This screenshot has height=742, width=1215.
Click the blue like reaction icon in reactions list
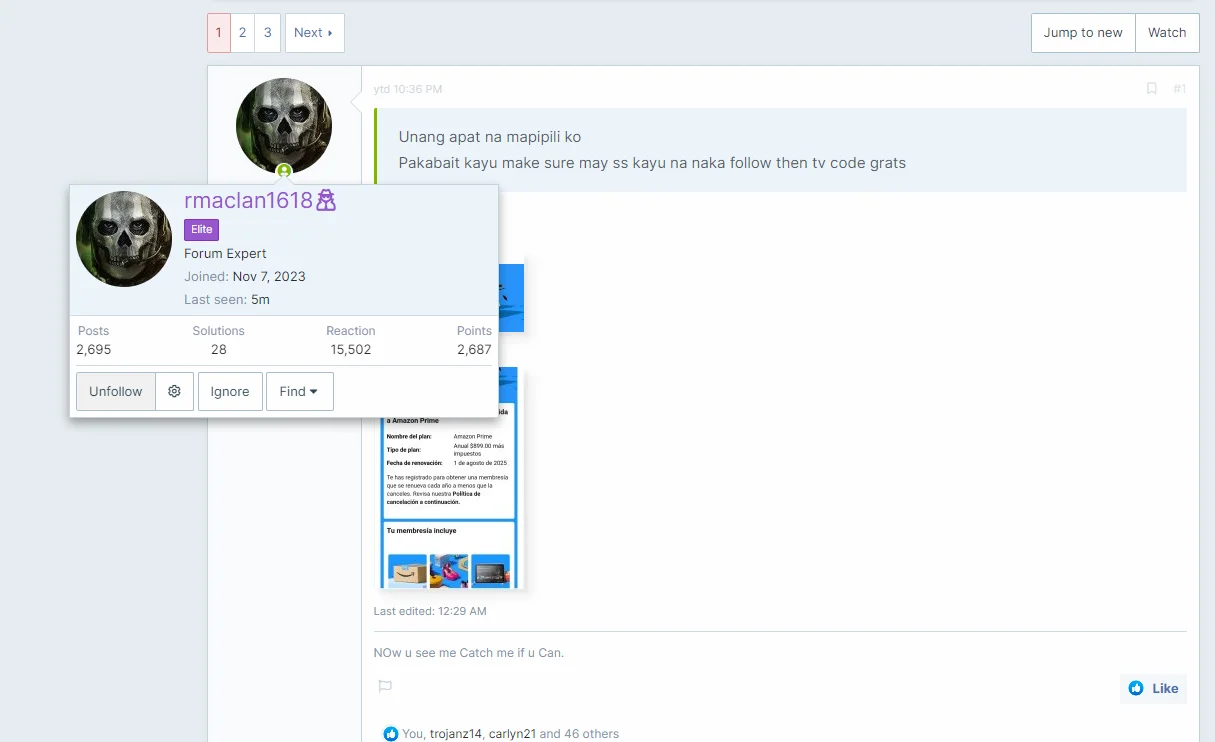coord(391,734)
